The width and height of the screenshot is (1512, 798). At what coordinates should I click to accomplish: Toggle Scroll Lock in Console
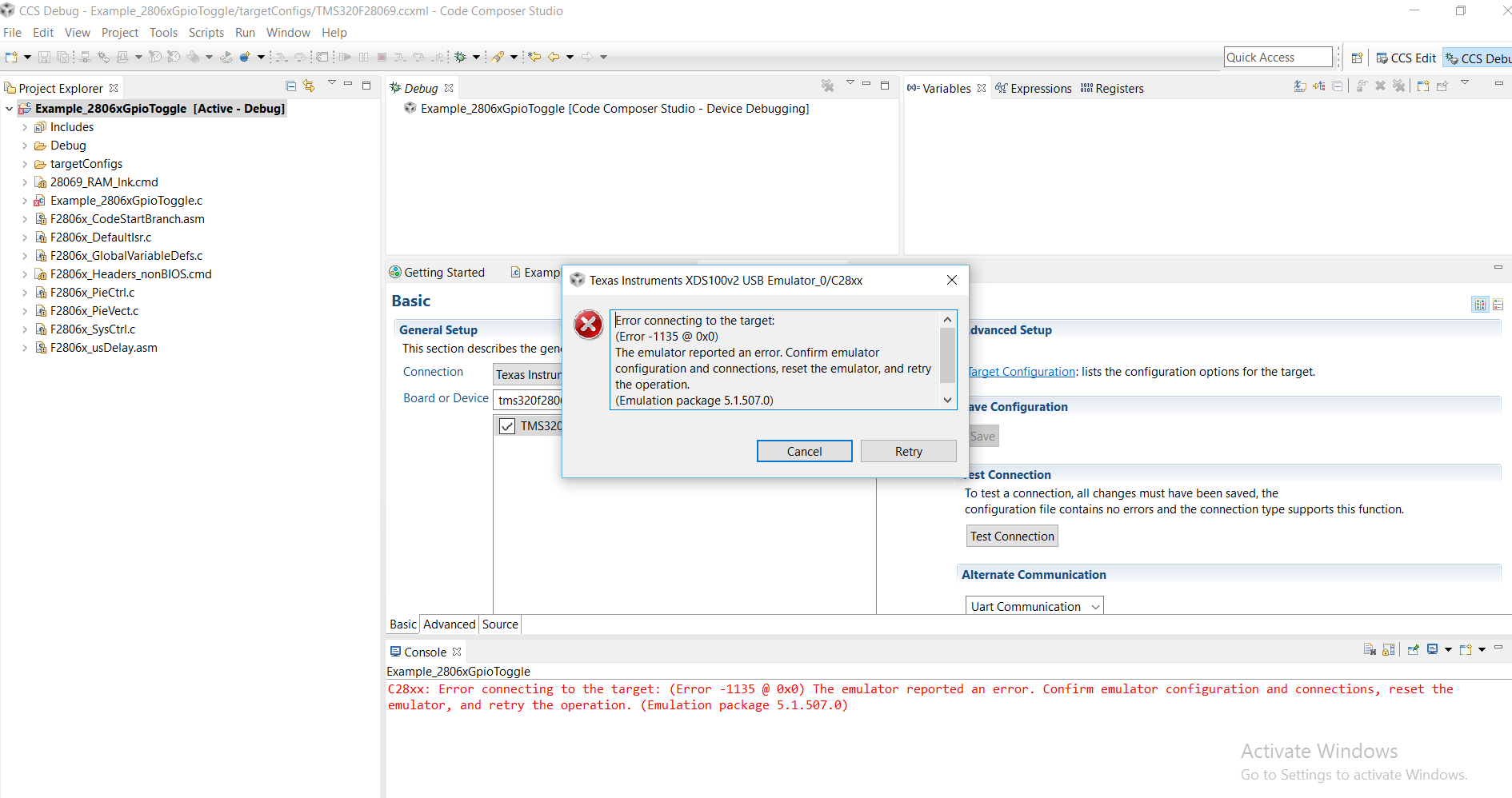[x=1389, y=649]
